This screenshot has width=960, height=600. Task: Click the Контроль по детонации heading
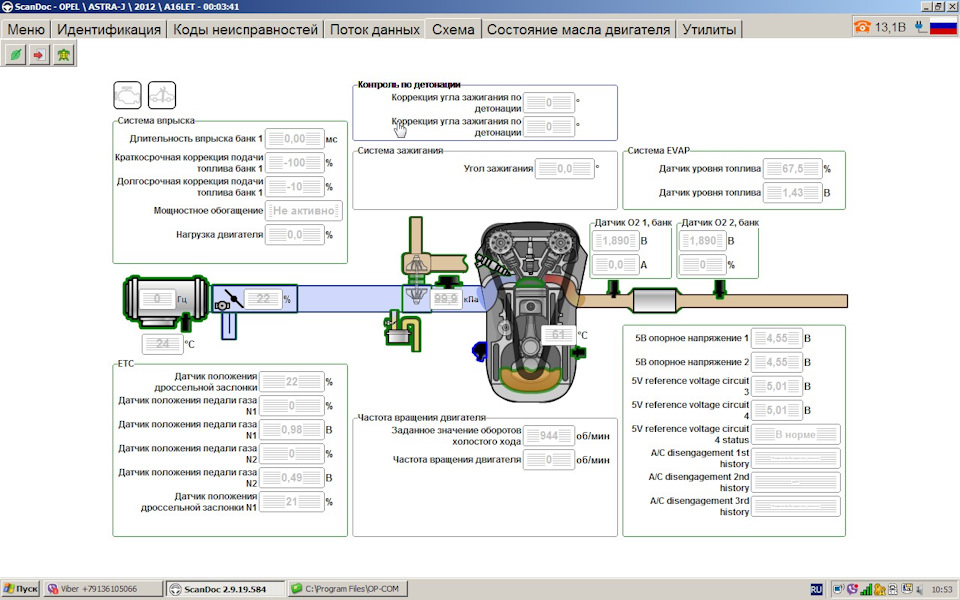pyautogui.click(x=409, y=84)
